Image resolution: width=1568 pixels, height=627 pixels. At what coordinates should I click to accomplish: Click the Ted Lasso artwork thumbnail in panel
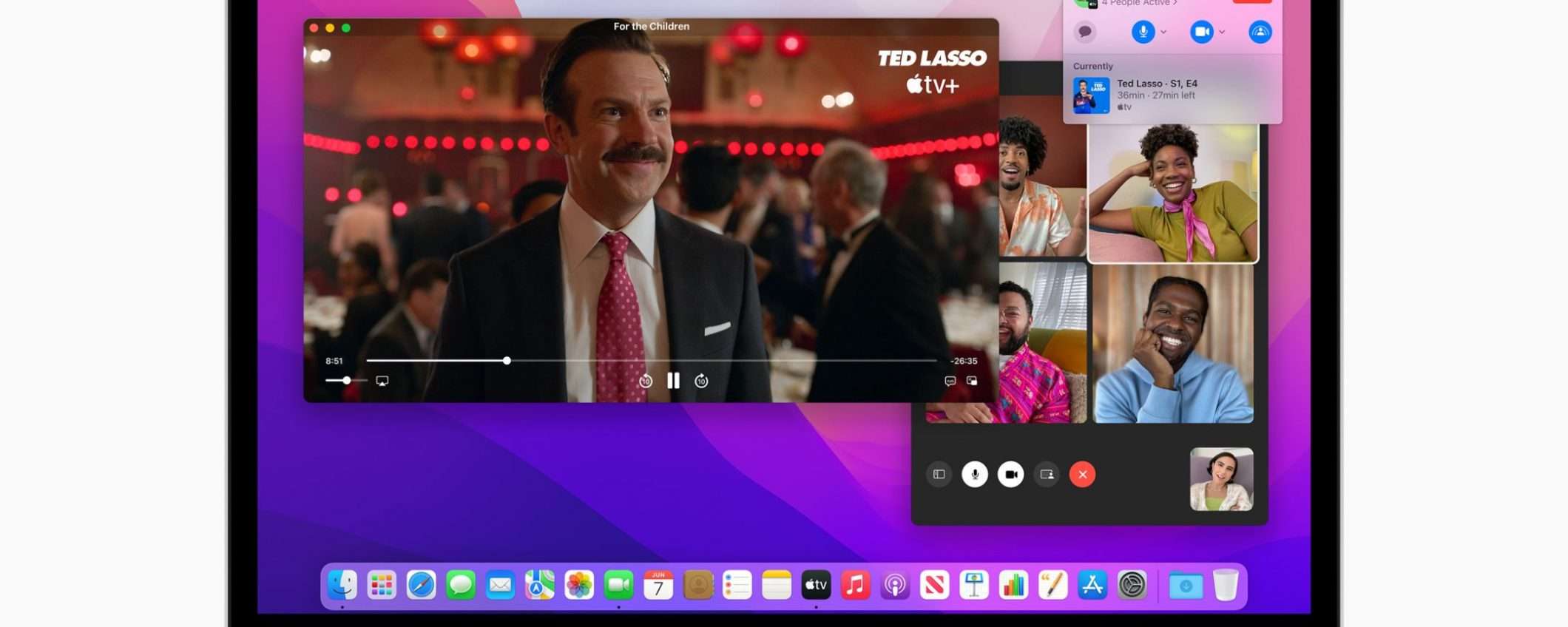coord(1092,95)
